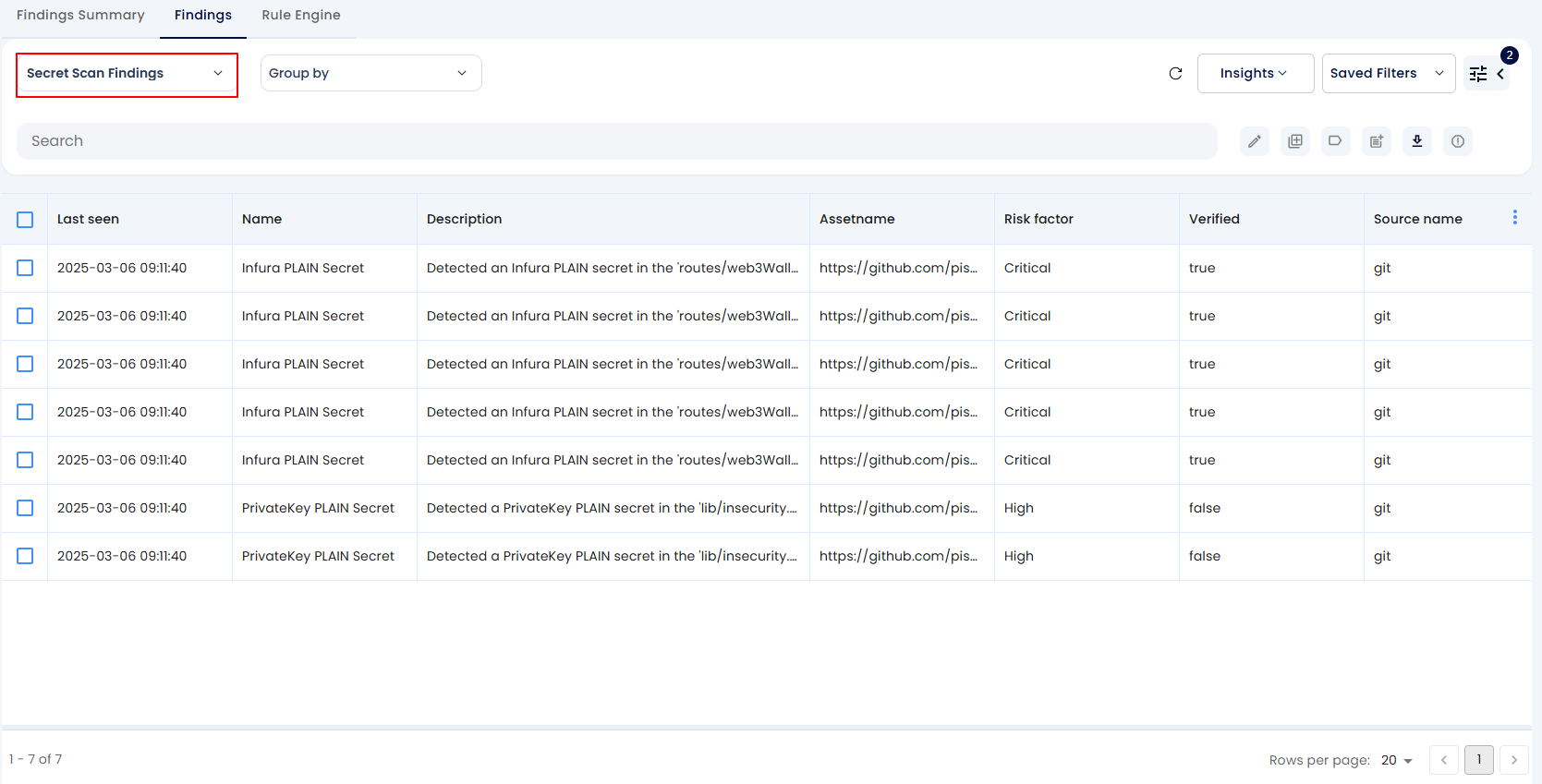This screenshot has width=1542, height=784.
Task: Sort by Verified column header
Action: 1214,219
